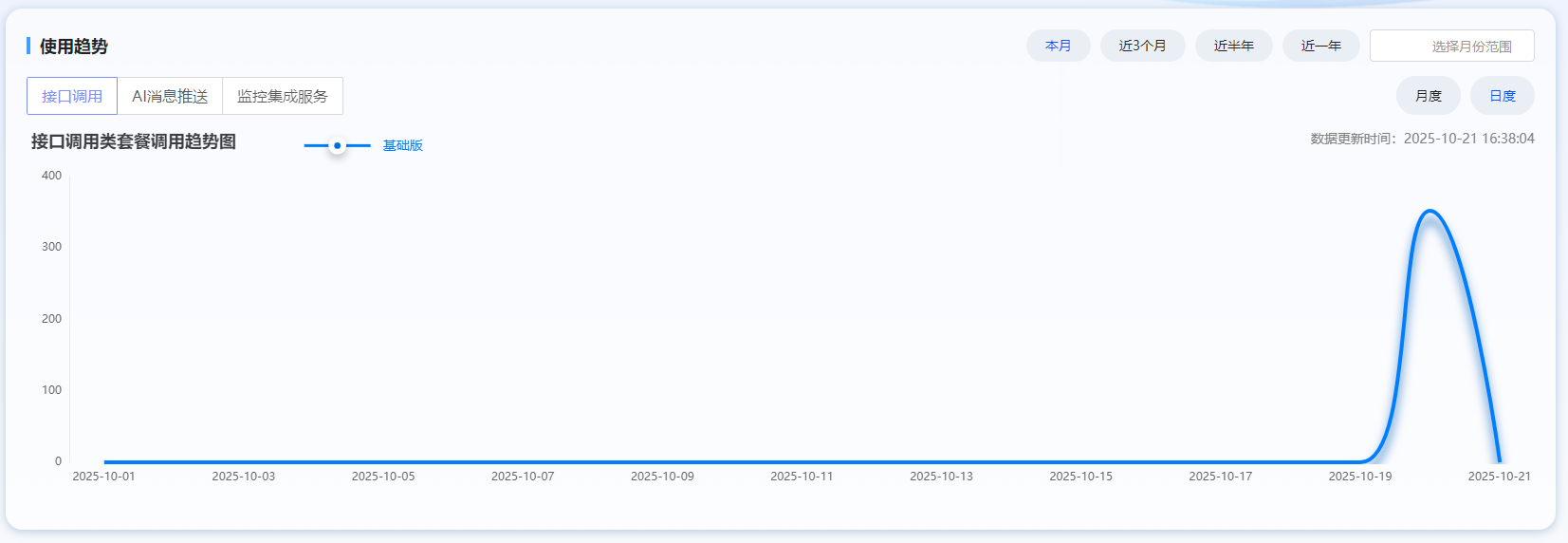Image resolution: width=1568 pixels, height=543 pixels.
Task: Switch the chart to 日度 view
Action: [1502, 96]
